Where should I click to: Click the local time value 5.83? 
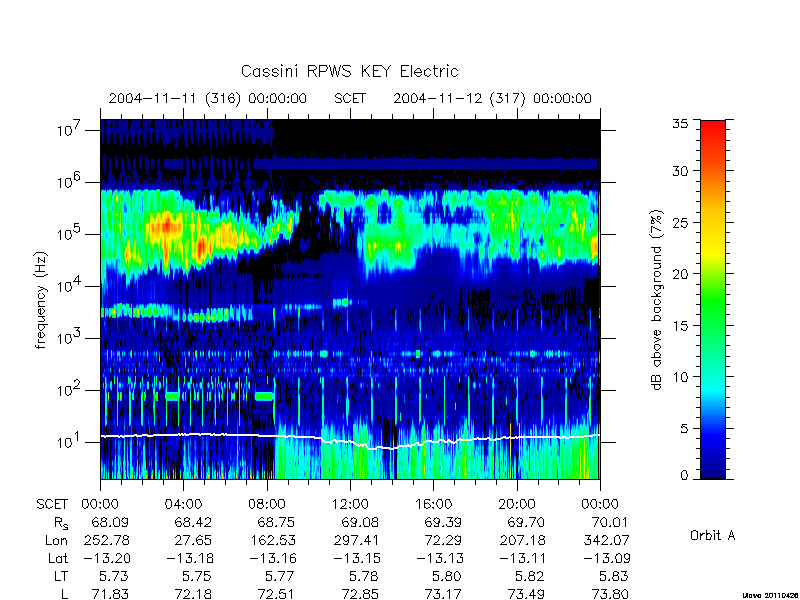(x=613, y=577)
